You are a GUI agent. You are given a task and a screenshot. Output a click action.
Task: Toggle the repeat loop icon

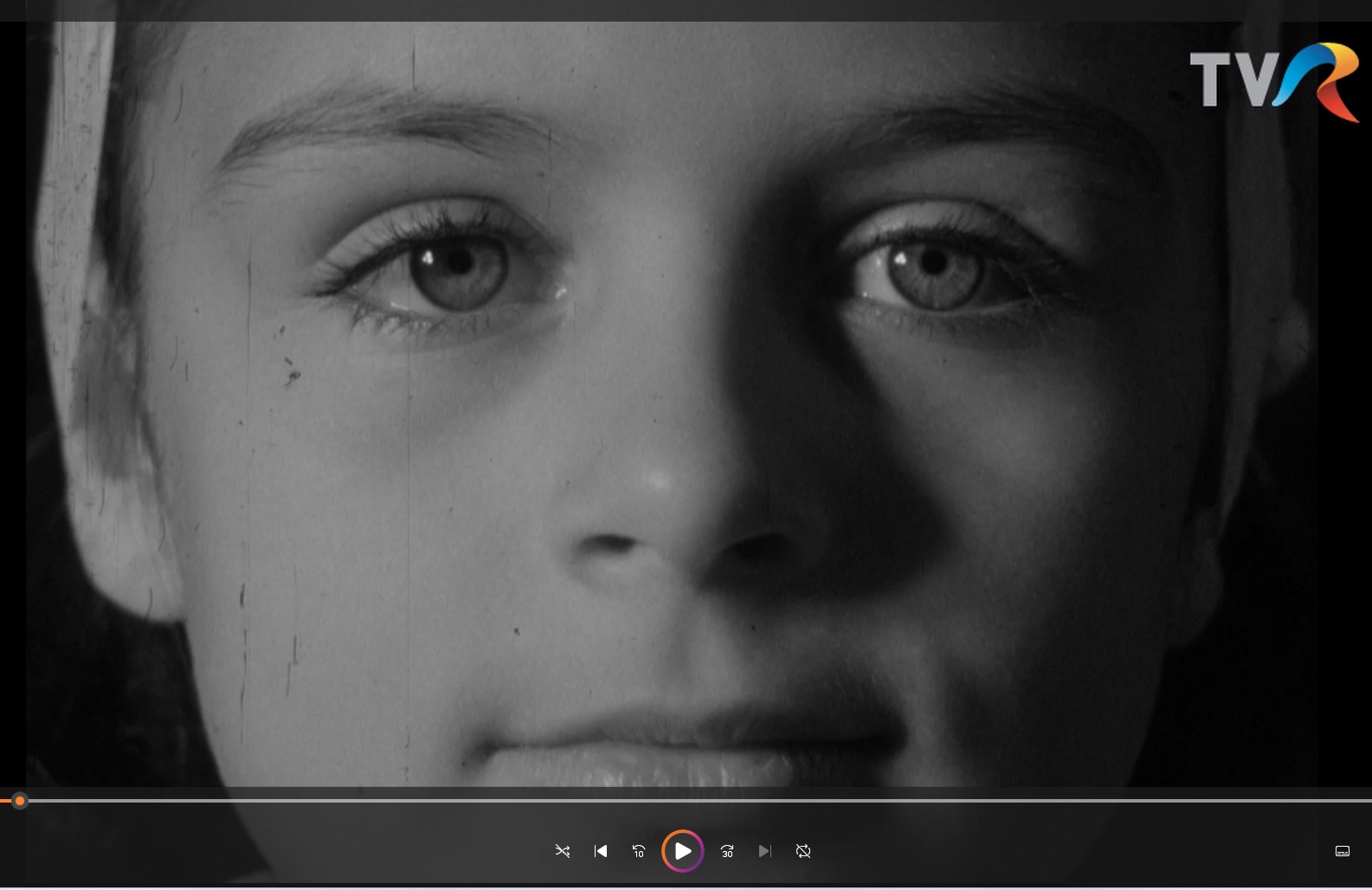[803, 851]
